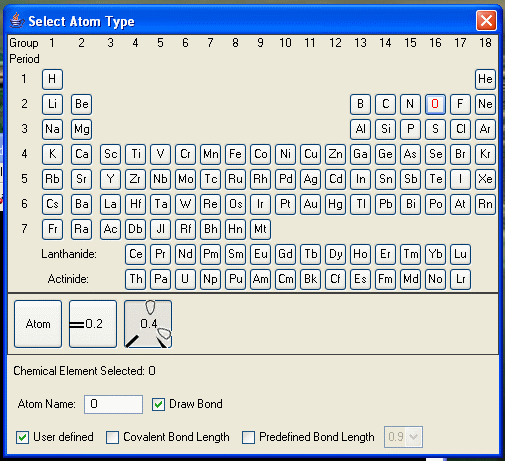
Task: Choose the Au gold element button
Action: (310, 204)
